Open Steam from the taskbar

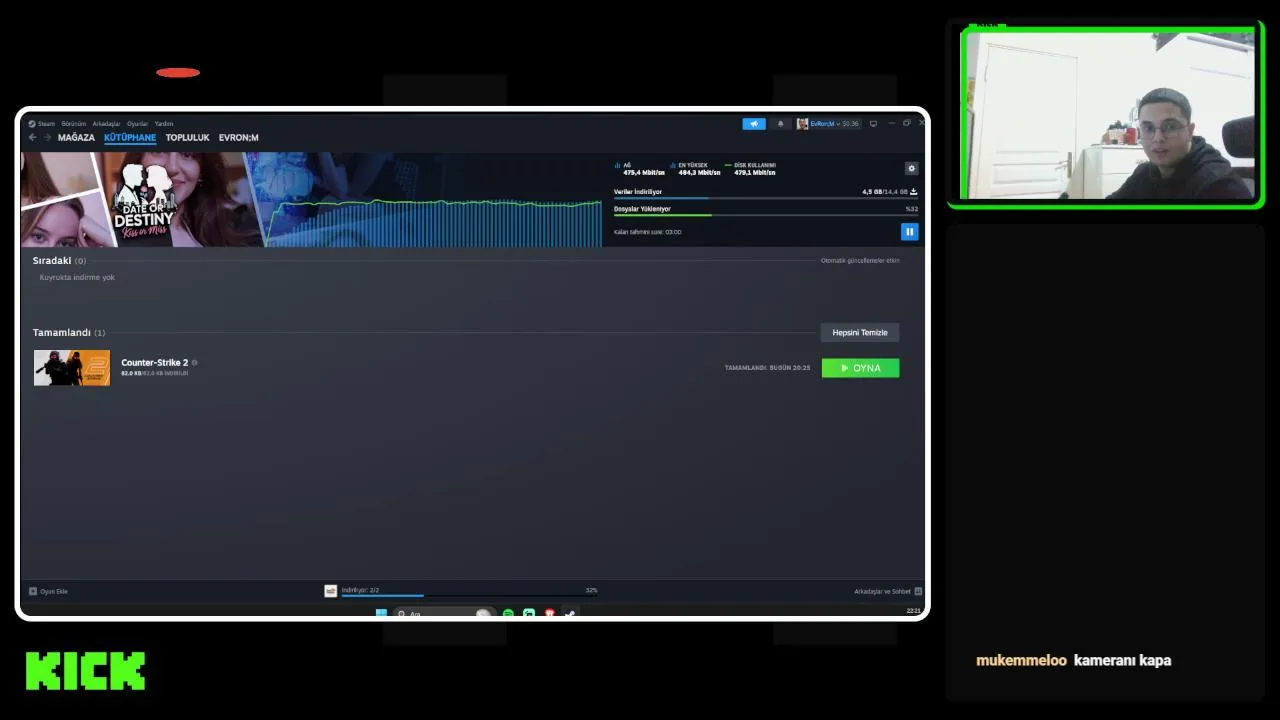point(570,613)
